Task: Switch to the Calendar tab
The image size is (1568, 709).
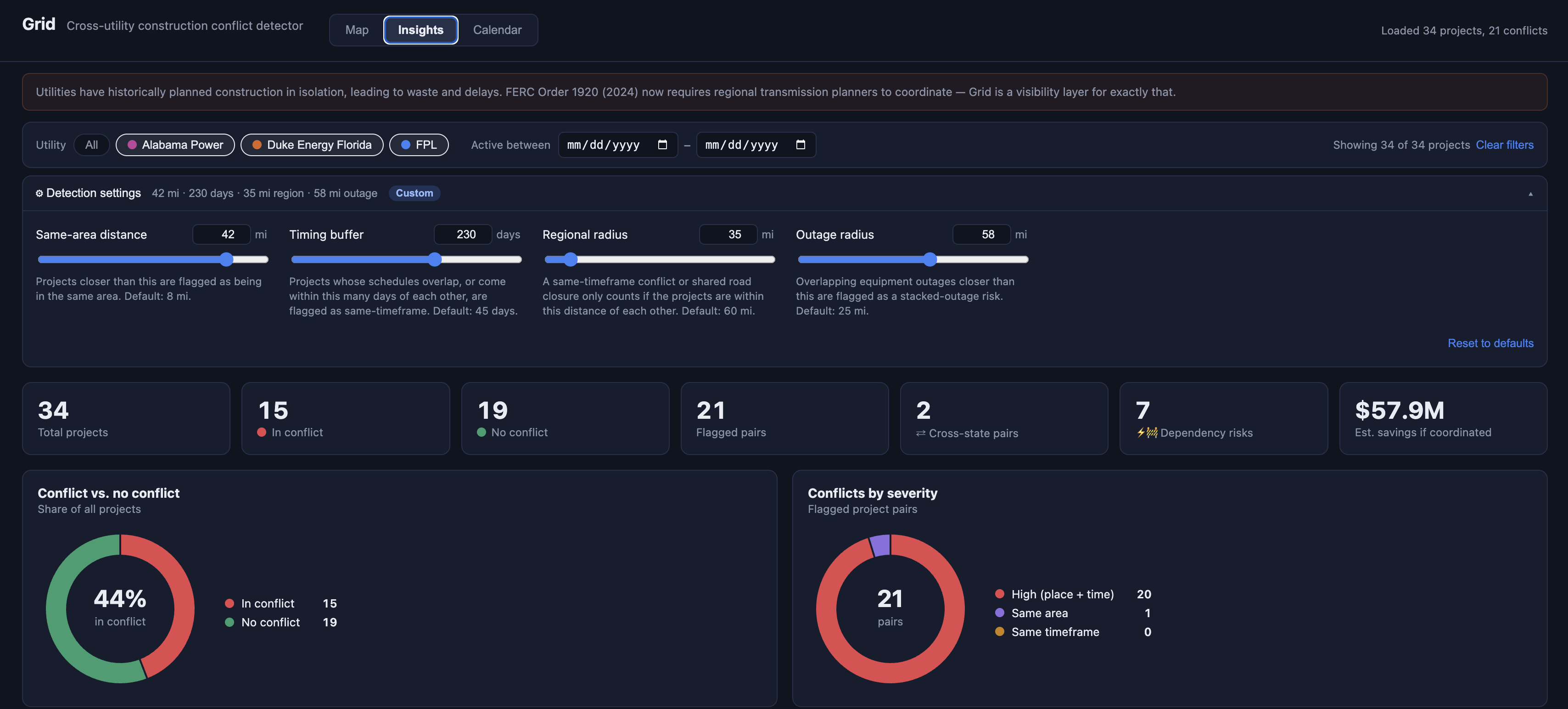Action: [497, 30]
